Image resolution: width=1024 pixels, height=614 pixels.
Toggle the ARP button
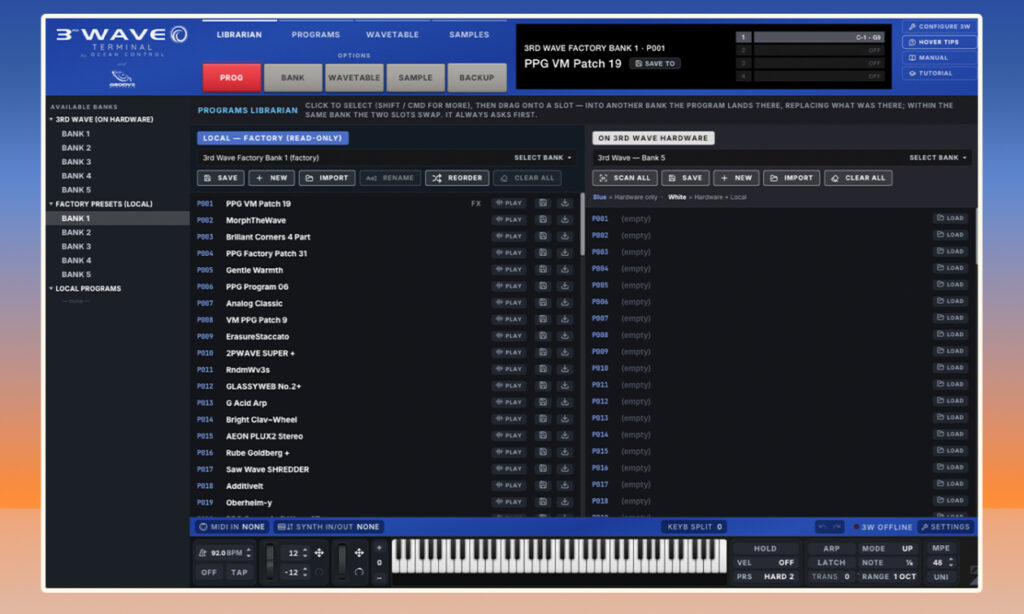[x=831, y=549]
